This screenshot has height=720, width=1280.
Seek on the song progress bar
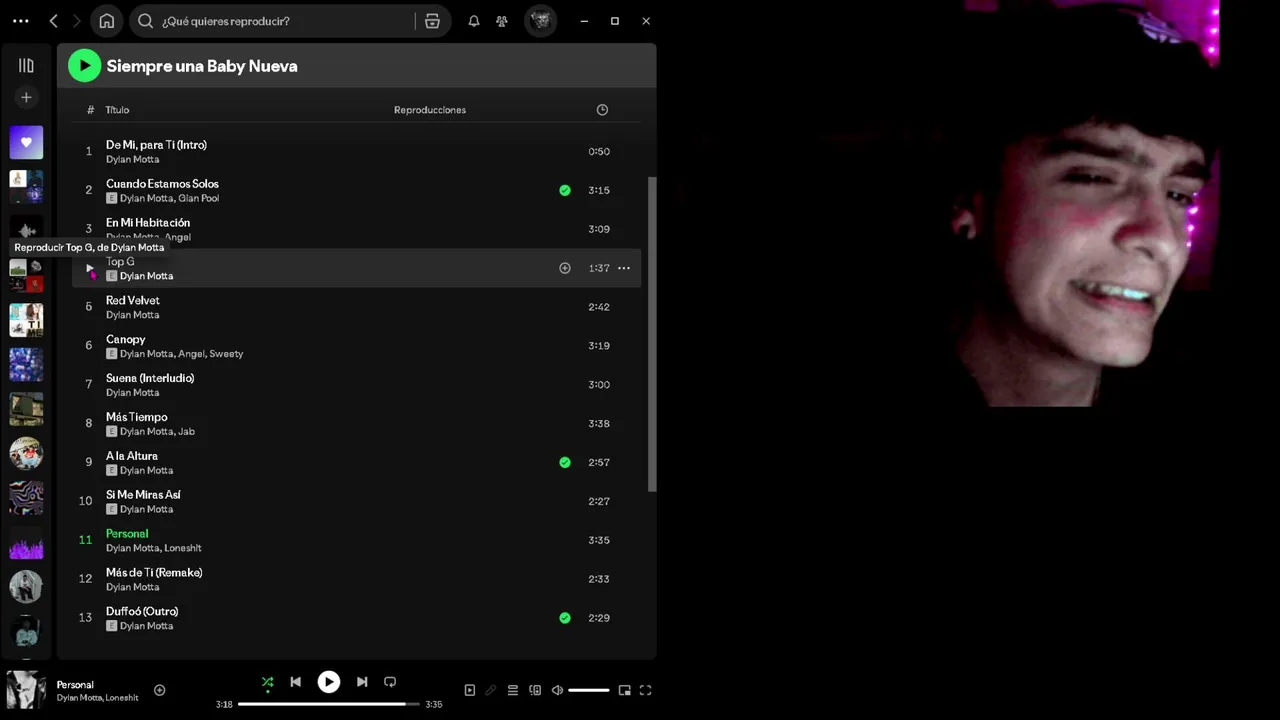point(328,704)
